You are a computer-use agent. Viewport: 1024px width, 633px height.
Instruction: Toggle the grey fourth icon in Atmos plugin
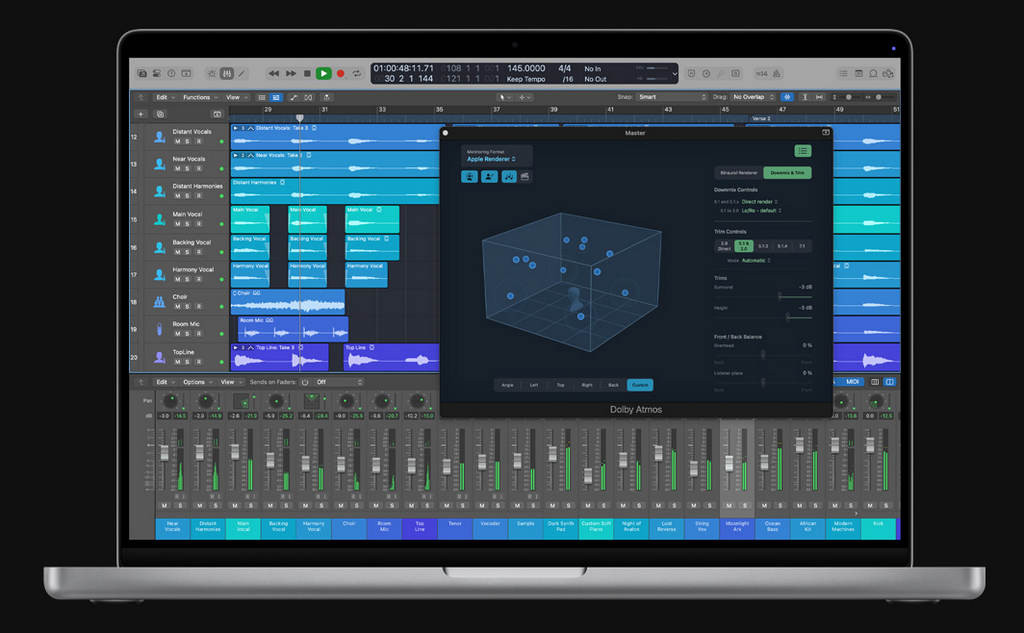[525, 176]
